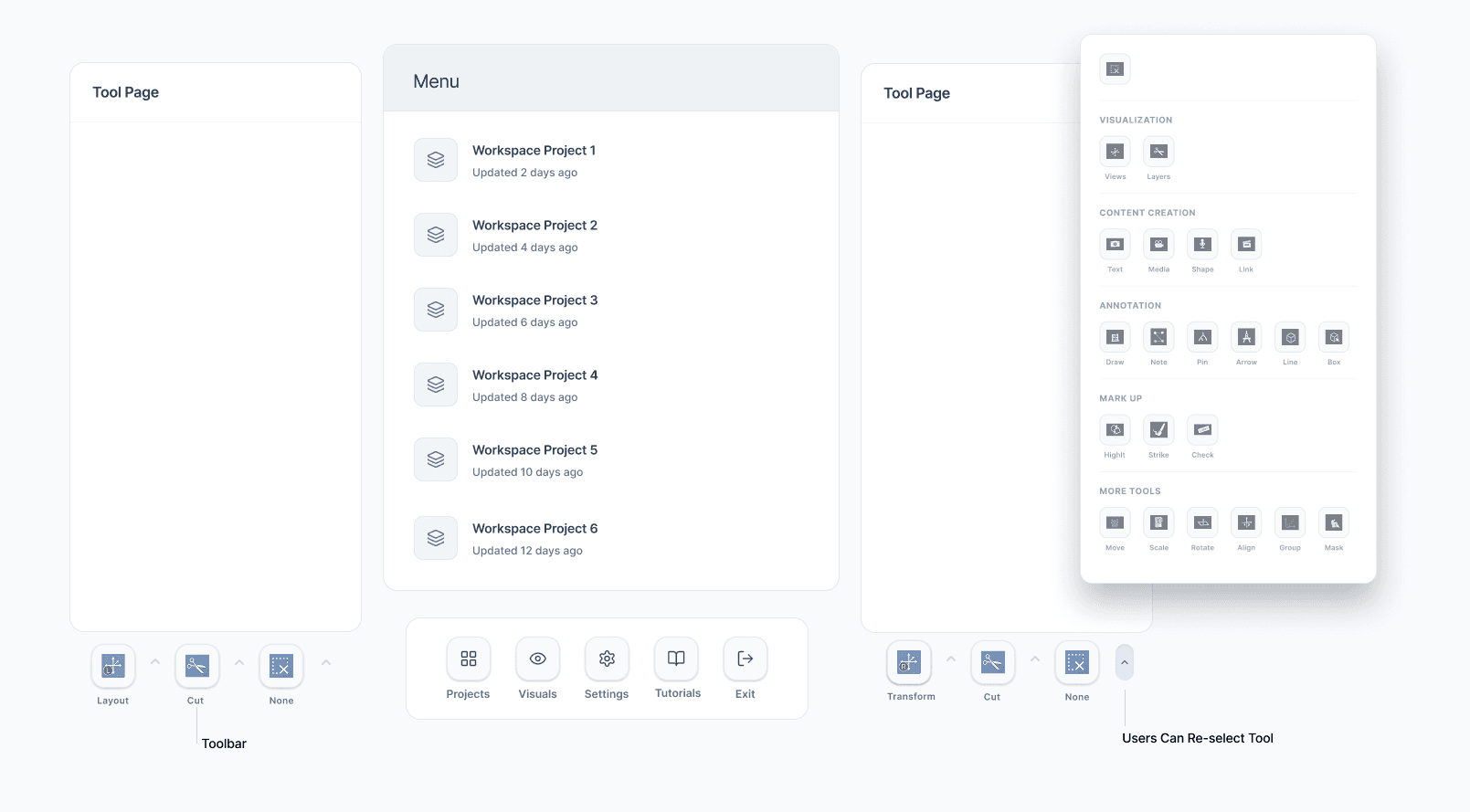This screenshot has height=812, width=1470.
Task: Select the Text tool under Content Creation
Action: (x=1116, y=244)
